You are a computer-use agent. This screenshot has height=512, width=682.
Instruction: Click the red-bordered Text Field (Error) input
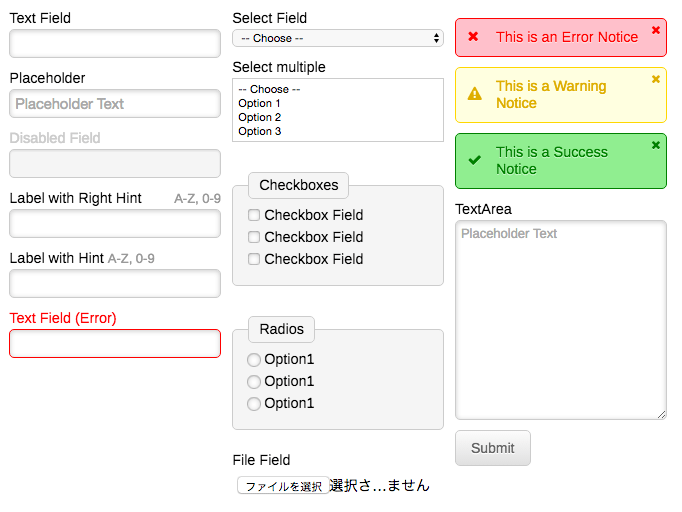point(115,344)
